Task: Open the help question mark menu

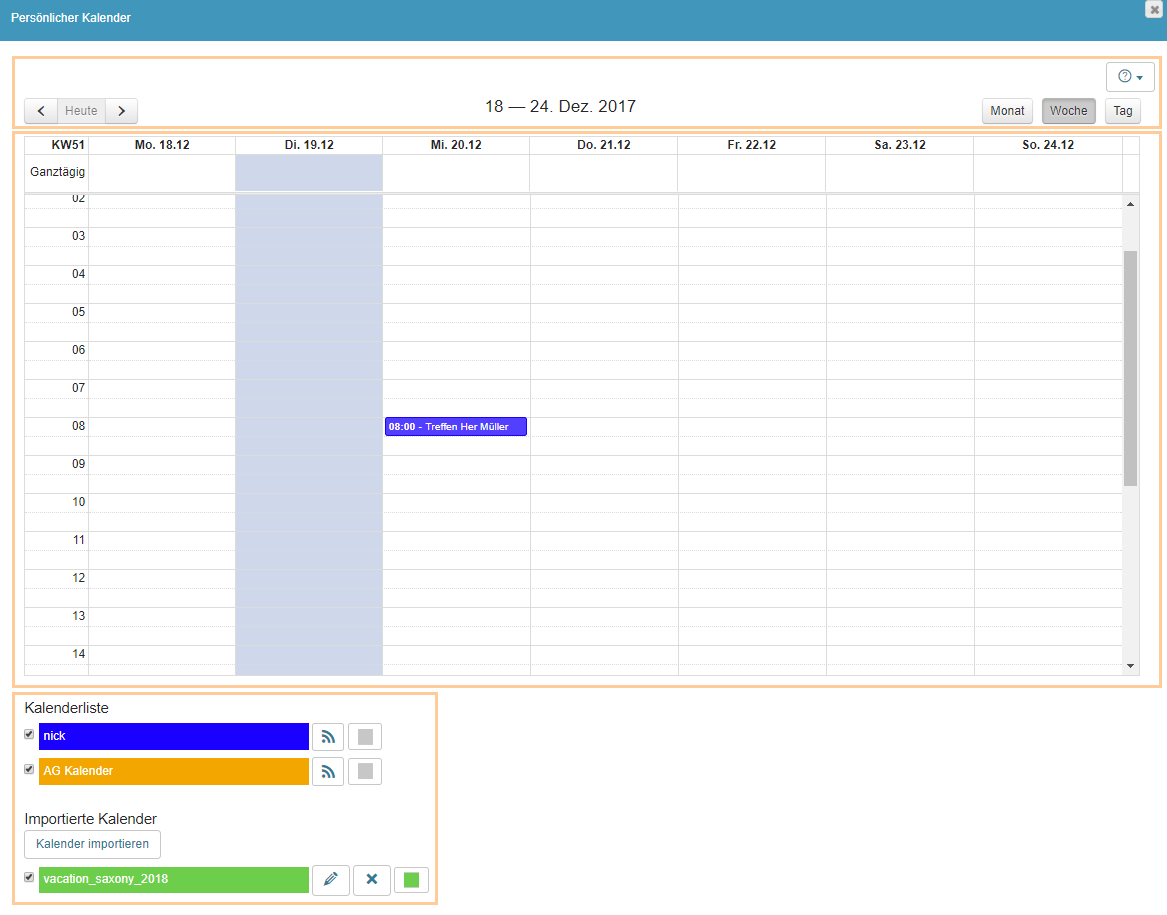Action: click(x=1124, y=76)
